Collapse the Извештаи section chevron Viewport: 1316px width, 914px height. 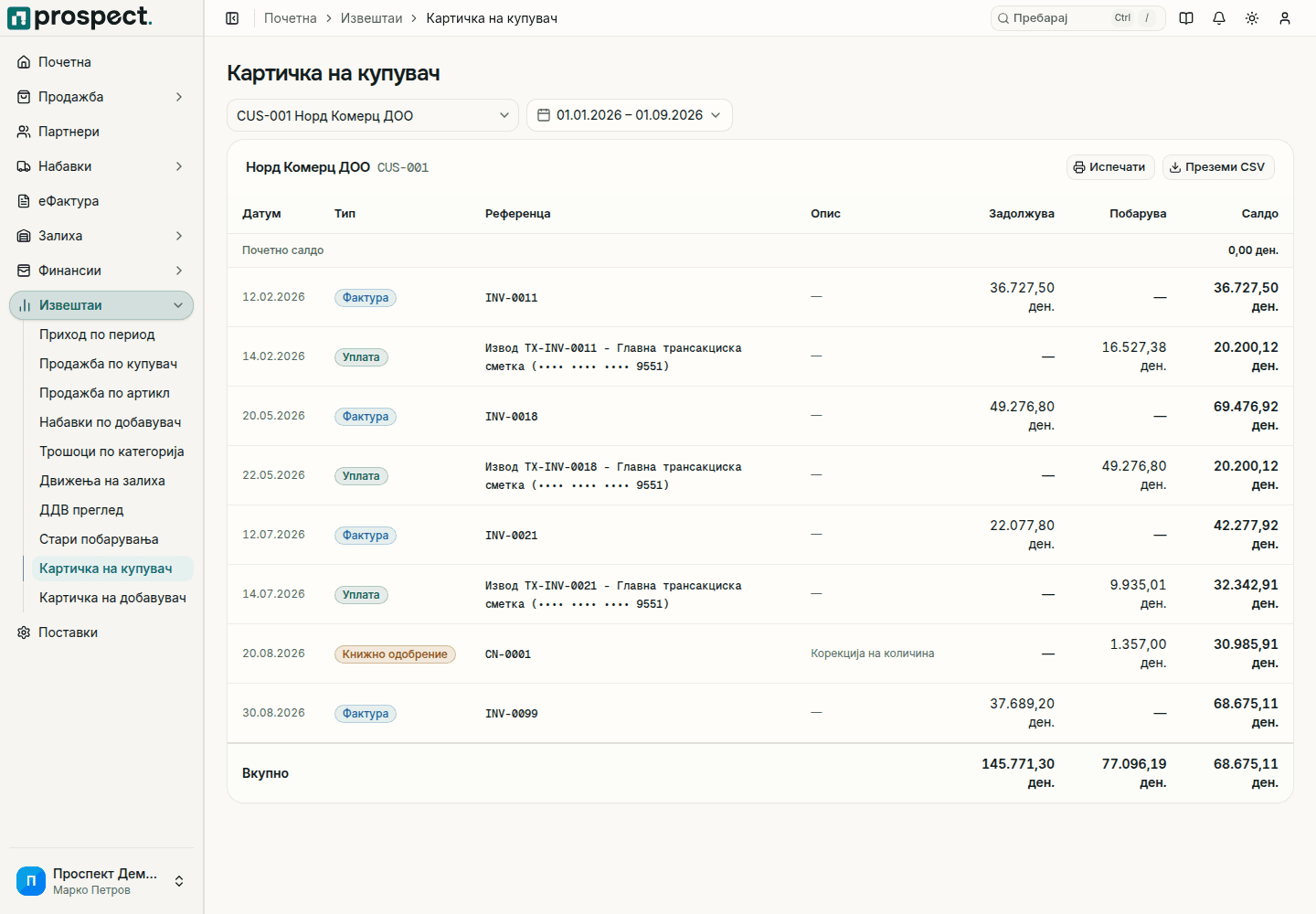[178, 305]
